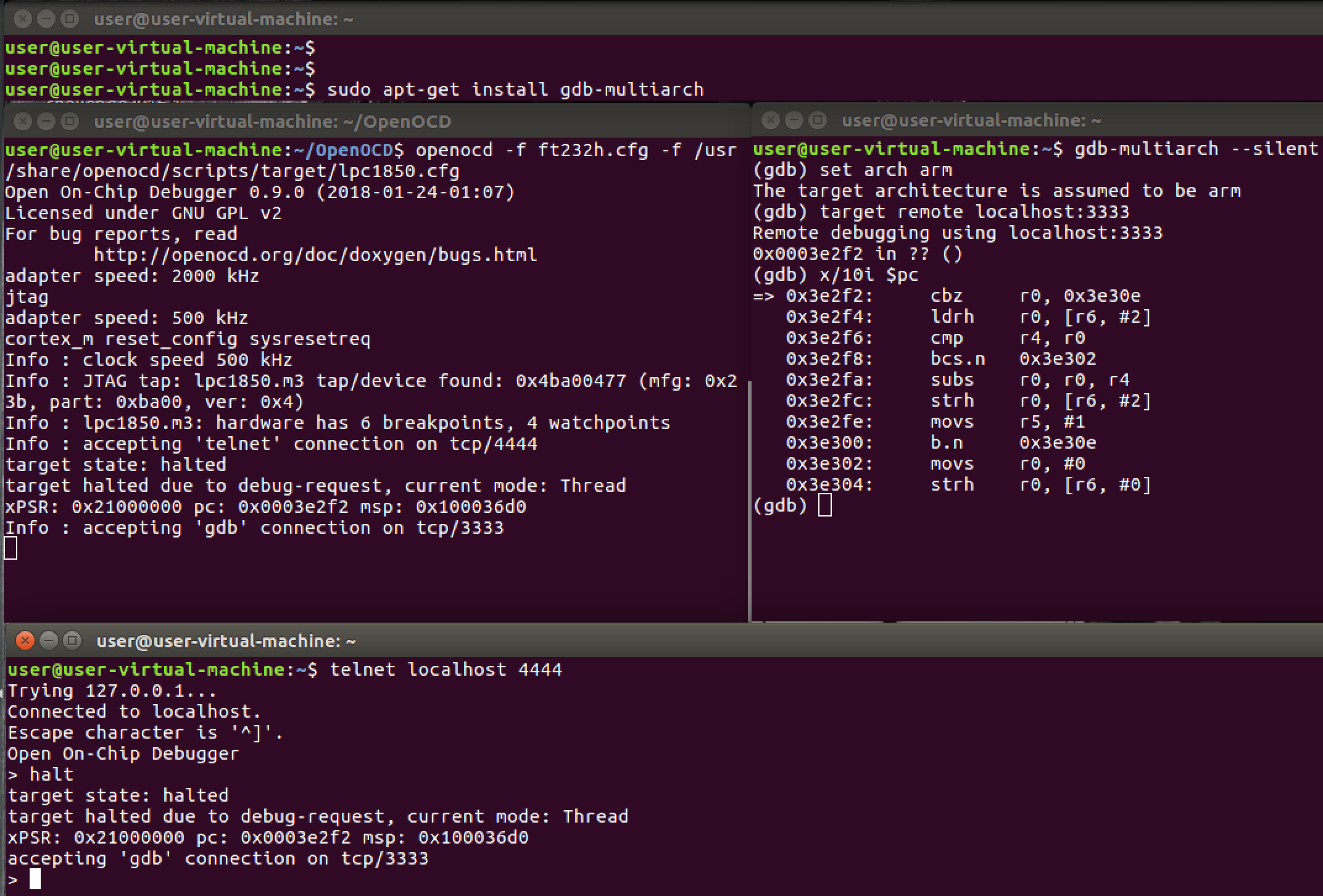Maximize the telnet localhost terminal window
The width and height of the screenshot is (1323, 896).
72,641
